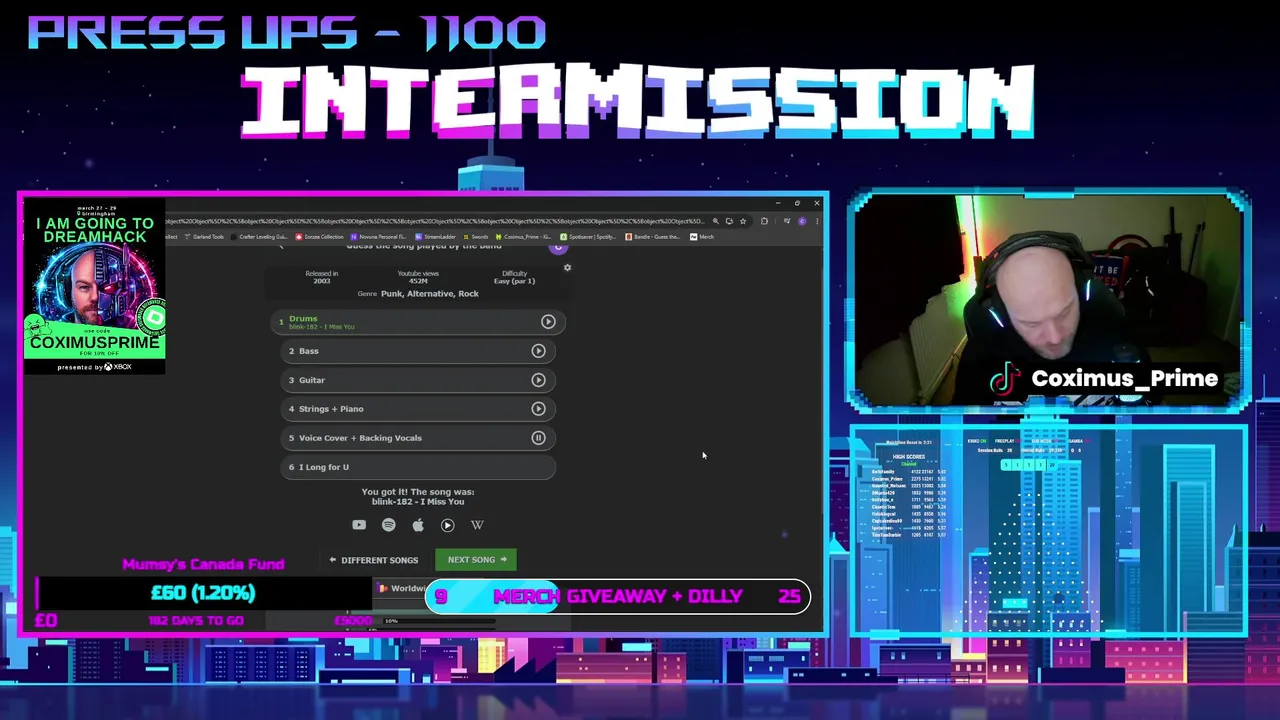Click the Punk, Alternative, Rock genre text

pos(430,294)
